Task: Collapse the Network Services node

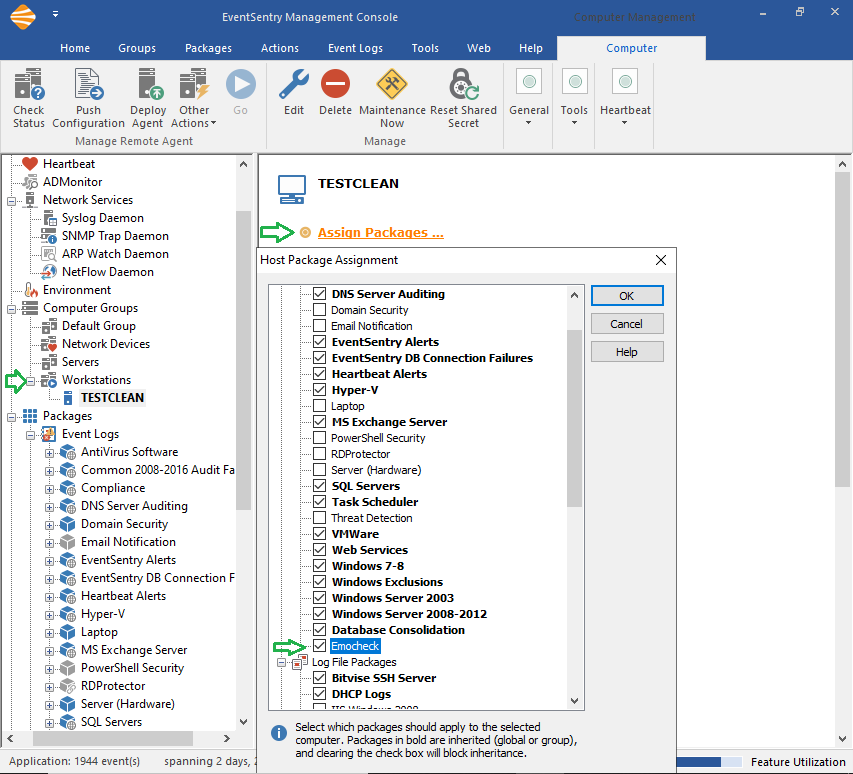Action: 11,201
